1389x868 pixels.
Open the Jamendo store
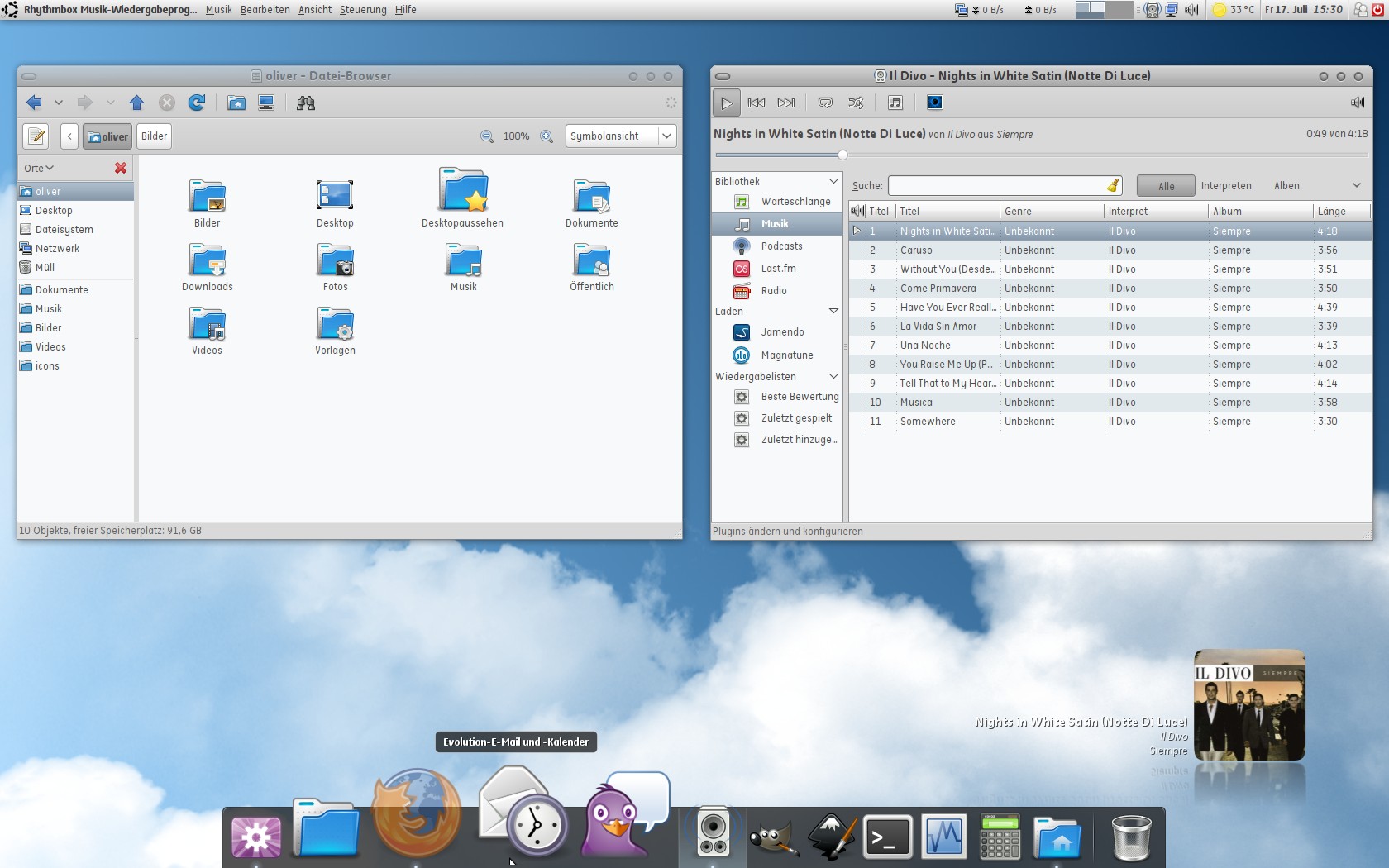coord(777,332)
